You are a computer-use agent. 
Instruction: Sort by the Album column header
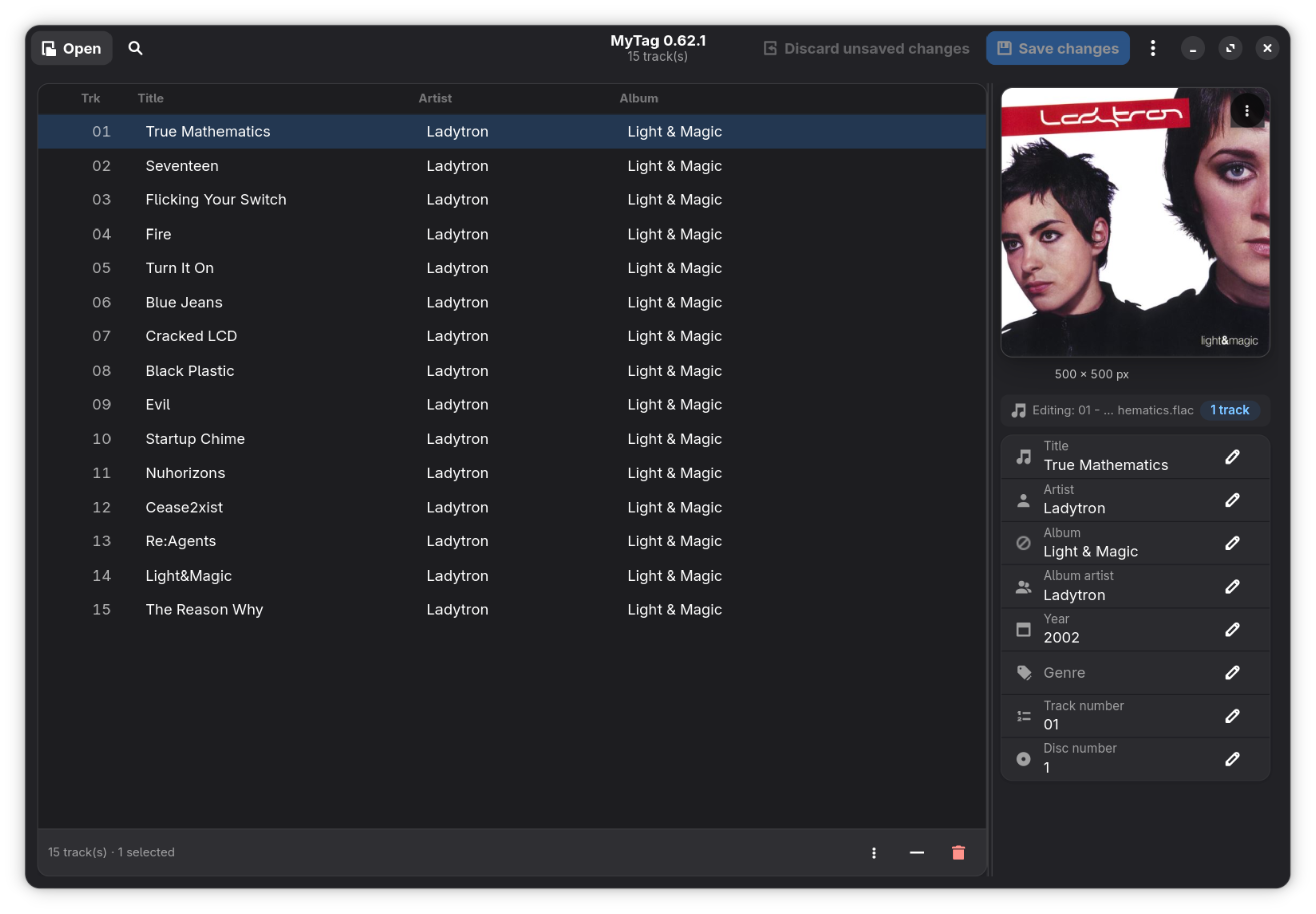(638, 98)
